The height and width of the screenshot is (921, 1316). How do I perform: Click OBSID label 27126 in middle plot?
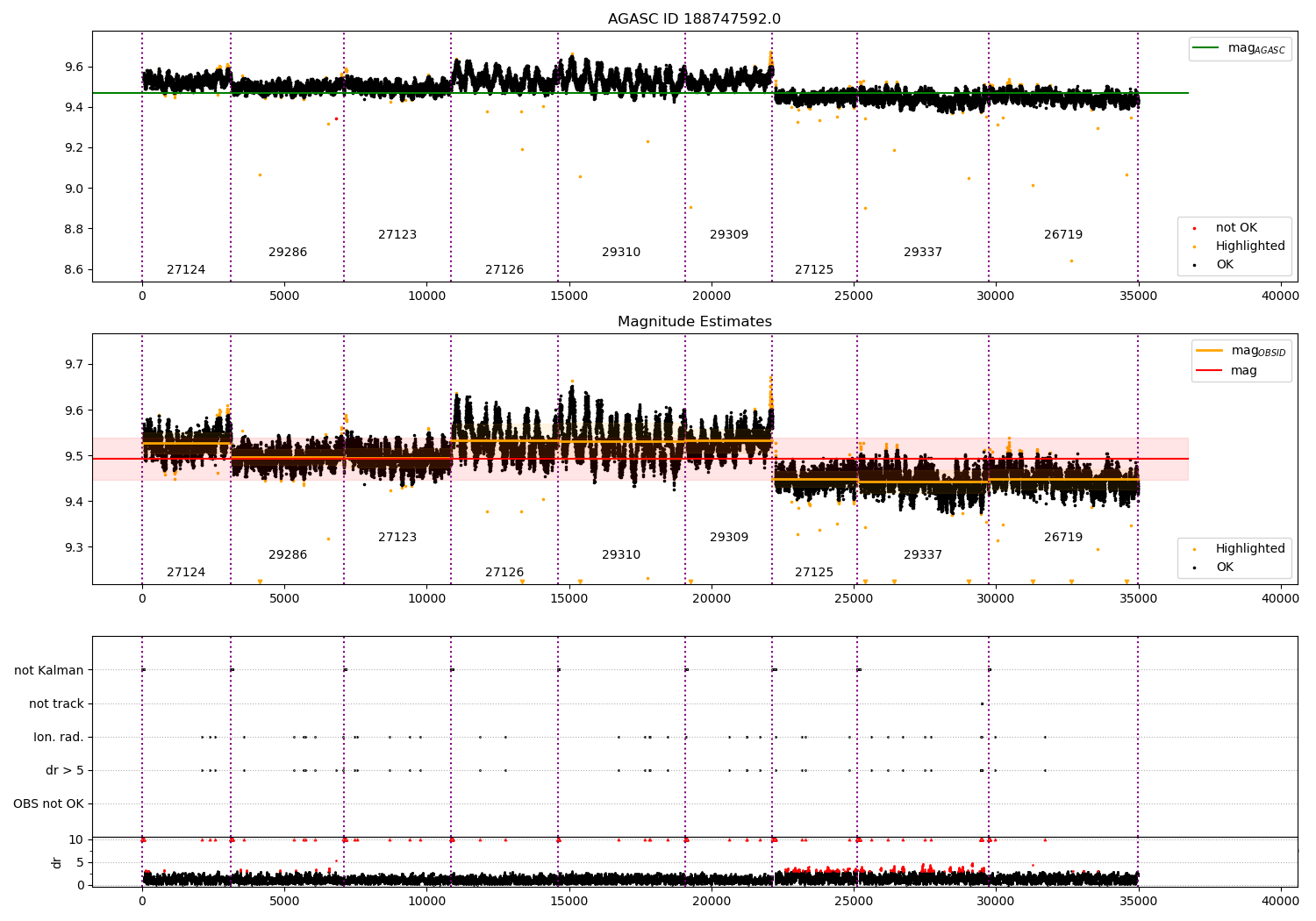click(x=504, y=573)
